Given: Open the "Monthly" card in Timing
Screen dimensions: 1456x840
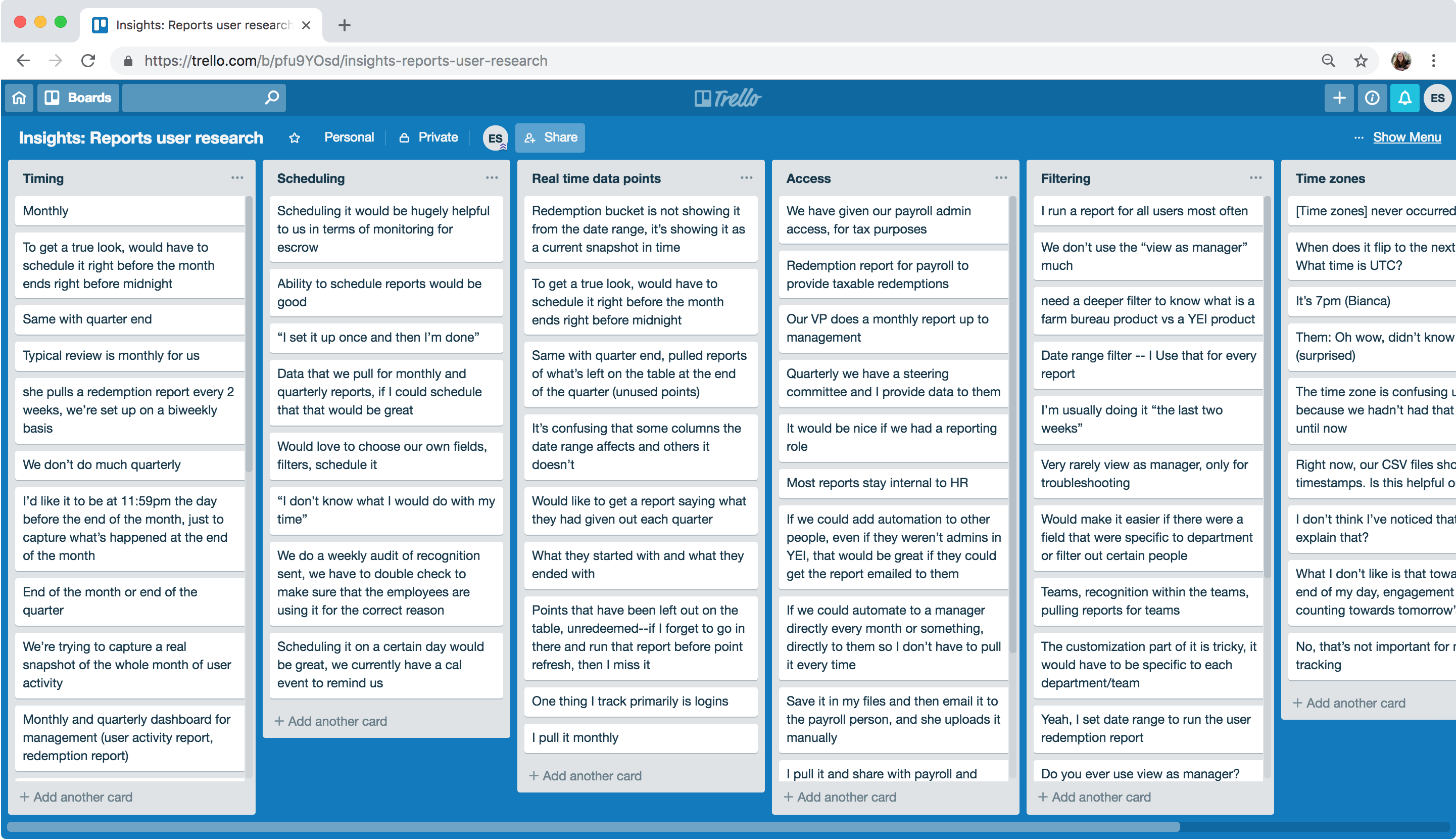Looking at the screenshot, I should (x=130, y=211).
